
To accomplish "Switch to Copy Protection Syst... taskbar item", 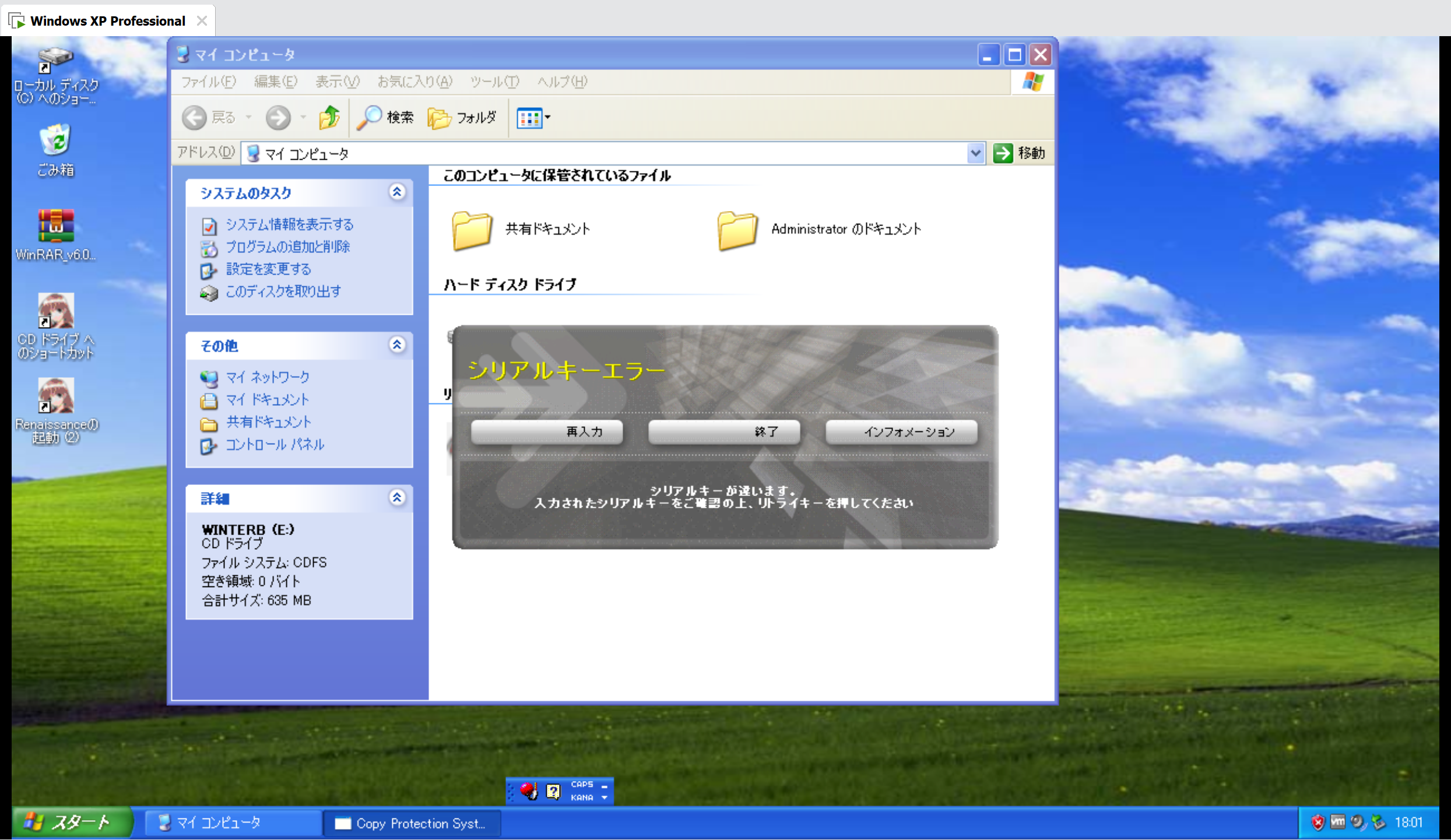I will [412, 823].
